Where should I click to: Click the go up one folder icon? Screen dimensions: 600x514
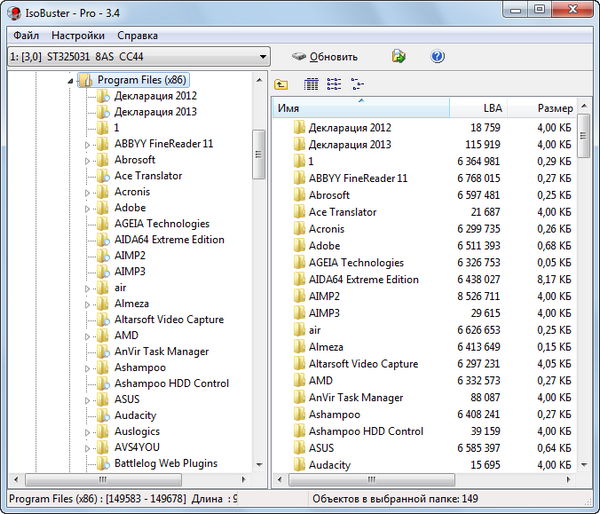point(281,85)
